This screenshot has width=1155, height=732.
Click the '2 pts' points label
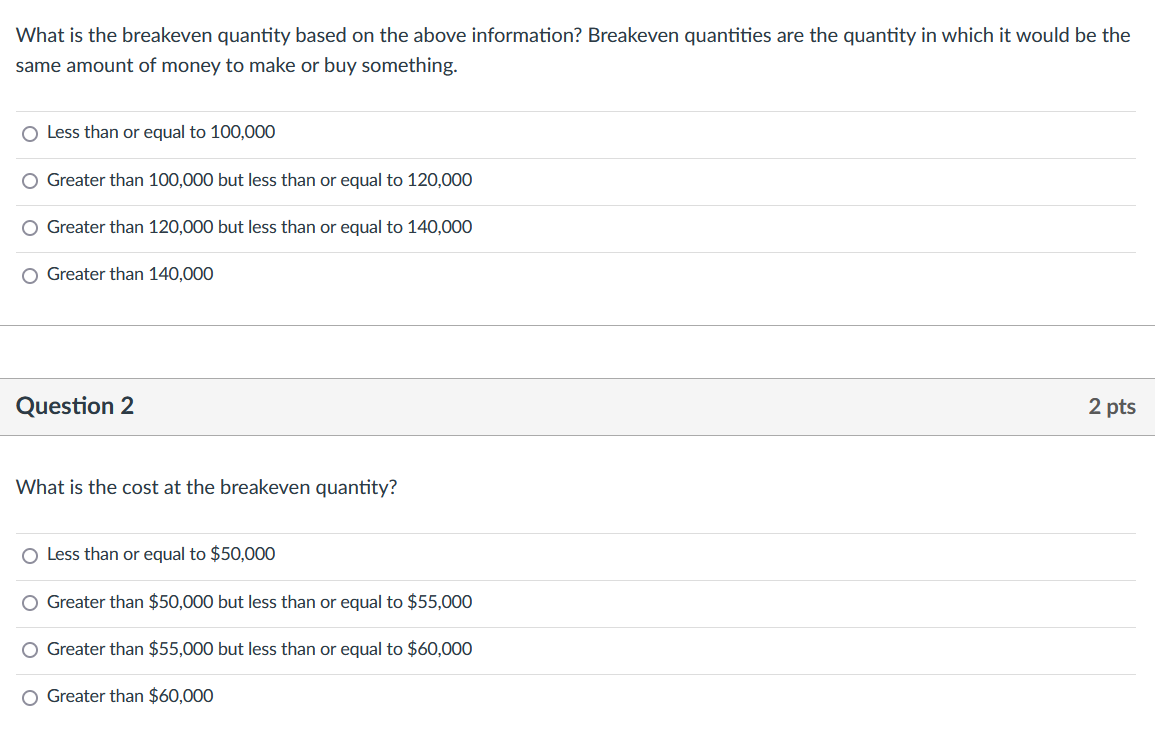click(1112, 406)
